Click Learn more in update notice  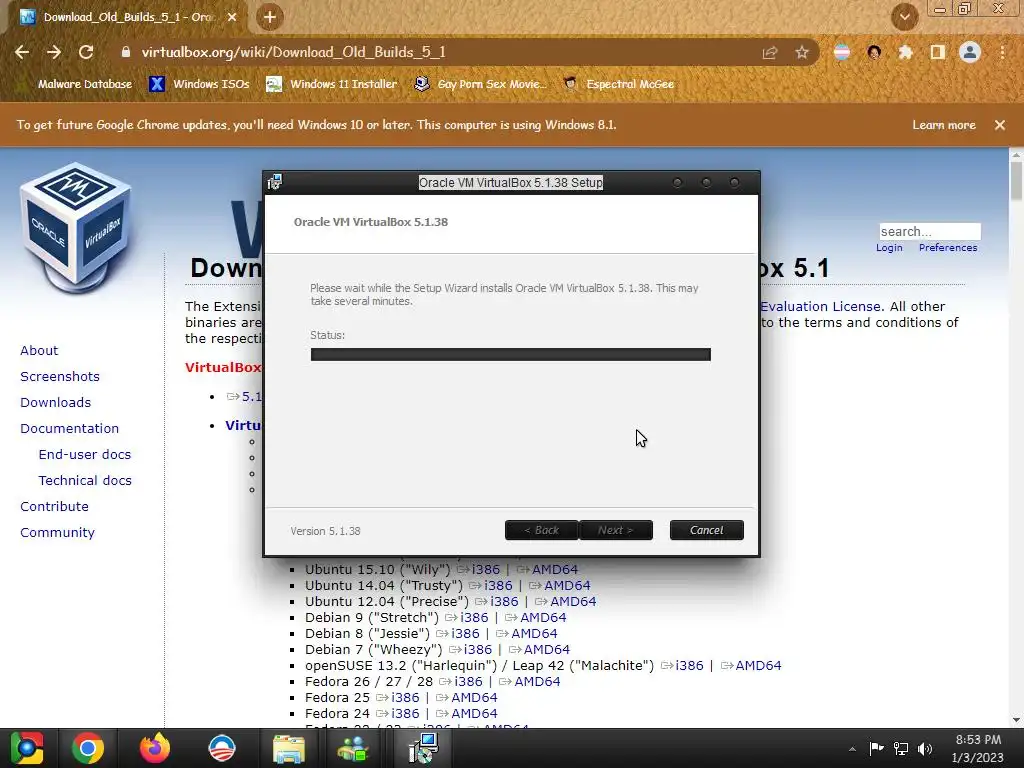tap(944, 125)
